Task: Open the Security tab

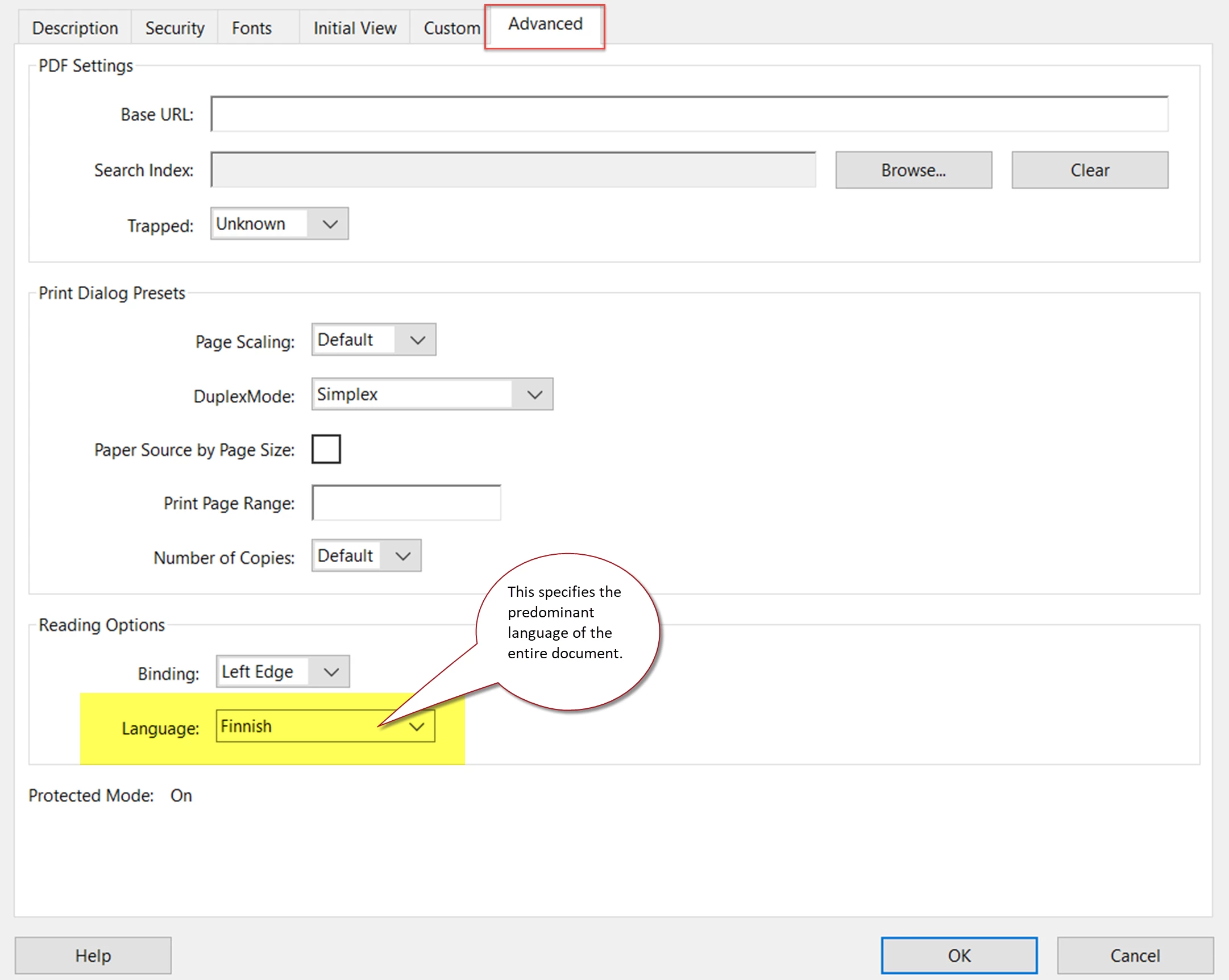Action: pos(175,28)
